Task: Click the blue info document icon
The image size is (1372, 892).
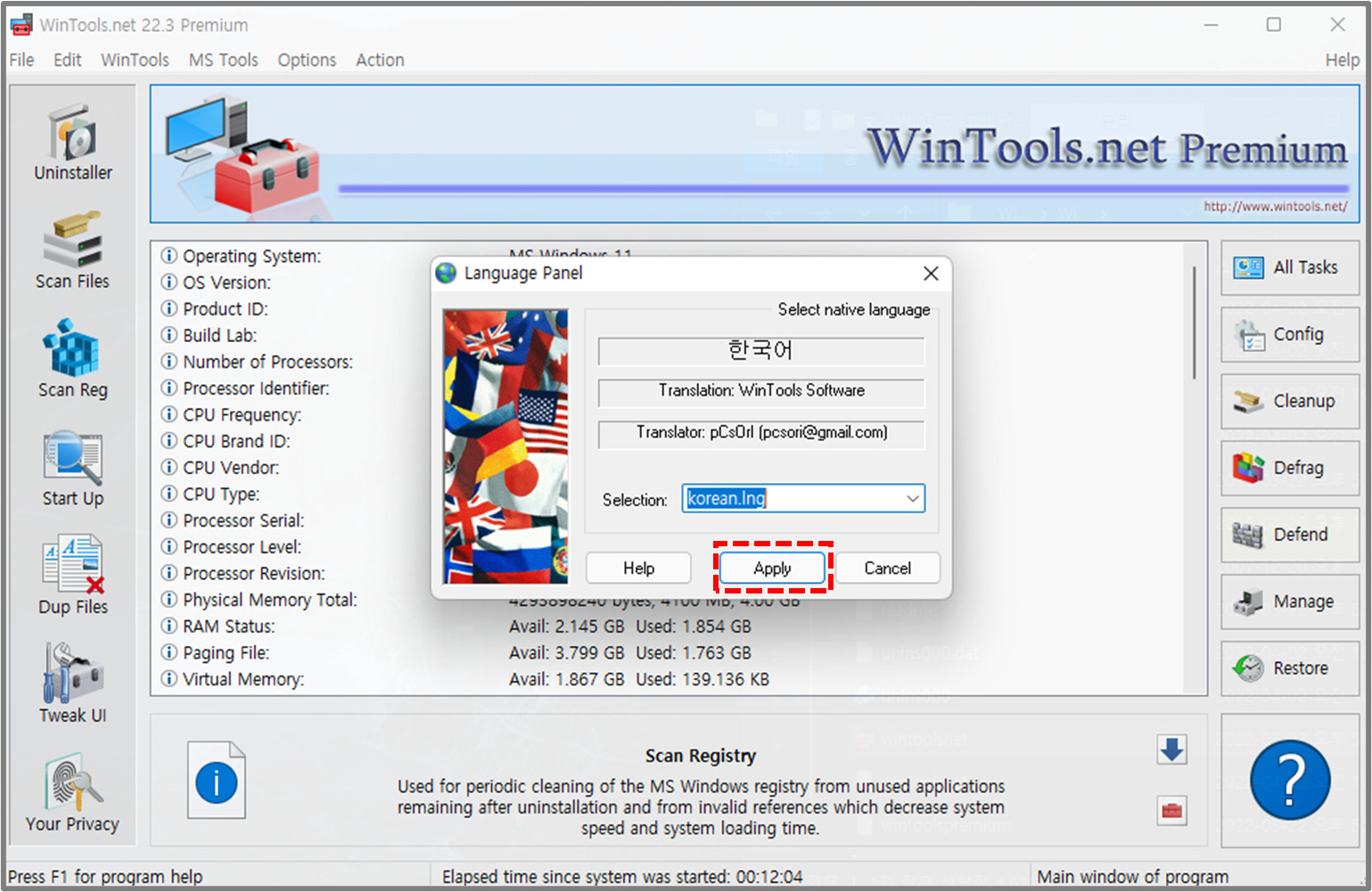Action: [216, 781]
